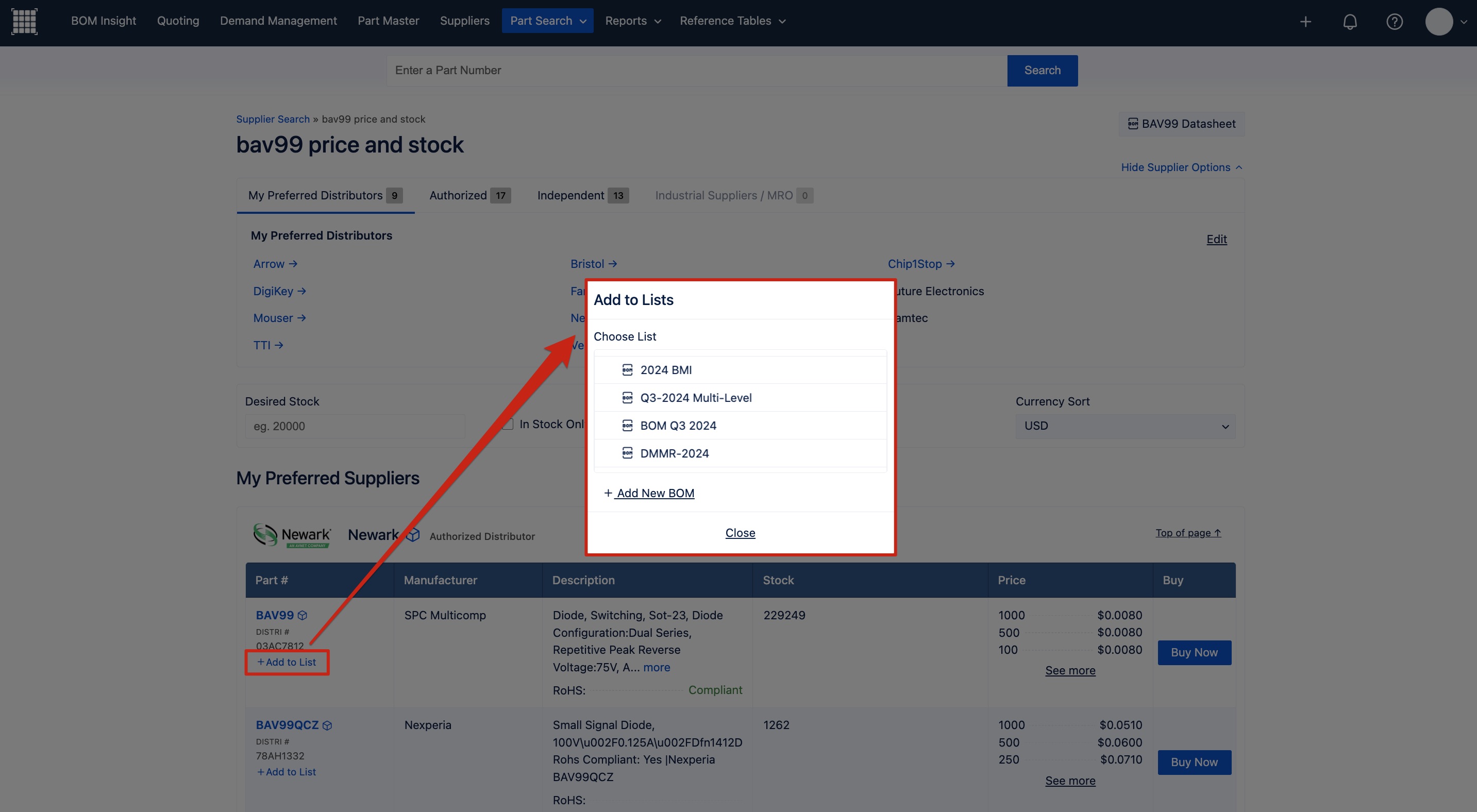Follow the arrow next to Arrow distributor

point(293,264)
